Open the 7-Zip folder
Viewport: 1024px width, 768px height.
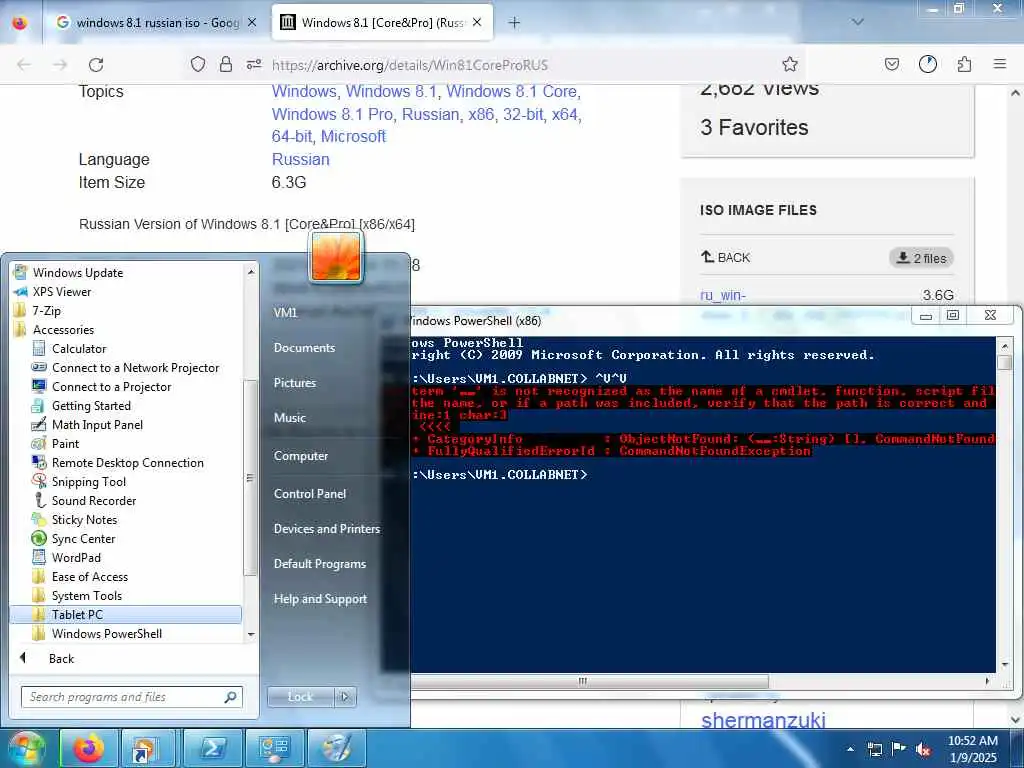coord(46,310)
